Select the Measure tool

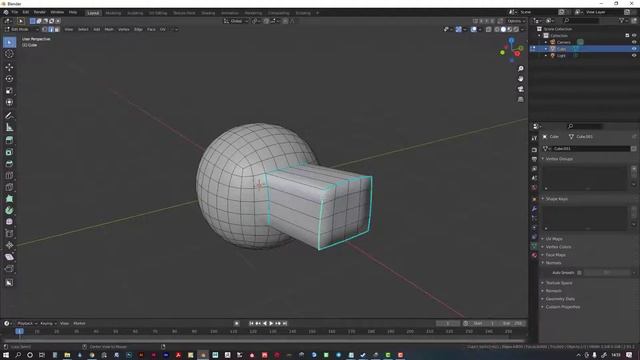[x=9, y=127]
